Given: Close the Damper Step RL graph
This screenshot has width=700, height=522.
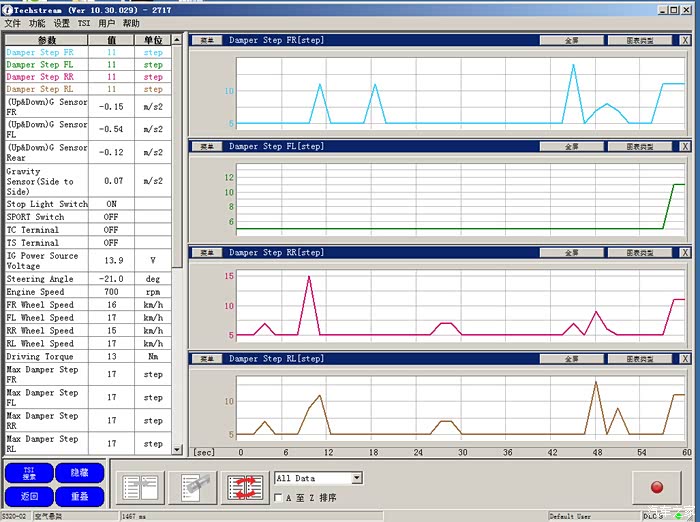Looking at the screenshot, I should 685,358.
